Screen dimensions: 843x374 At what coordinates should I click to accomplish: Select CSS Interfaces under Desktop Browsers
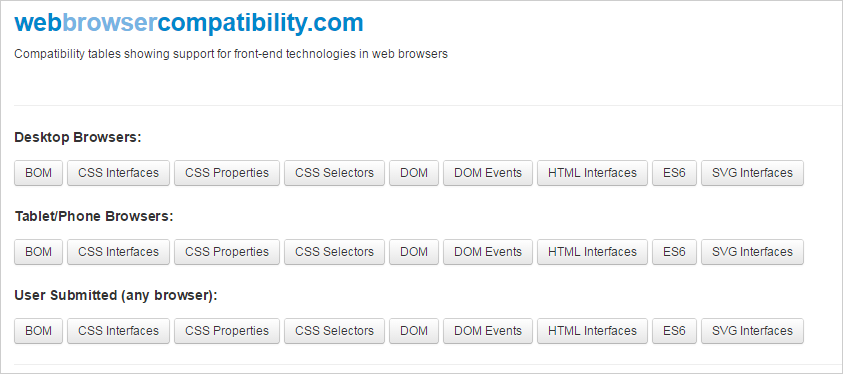point(118,173)
